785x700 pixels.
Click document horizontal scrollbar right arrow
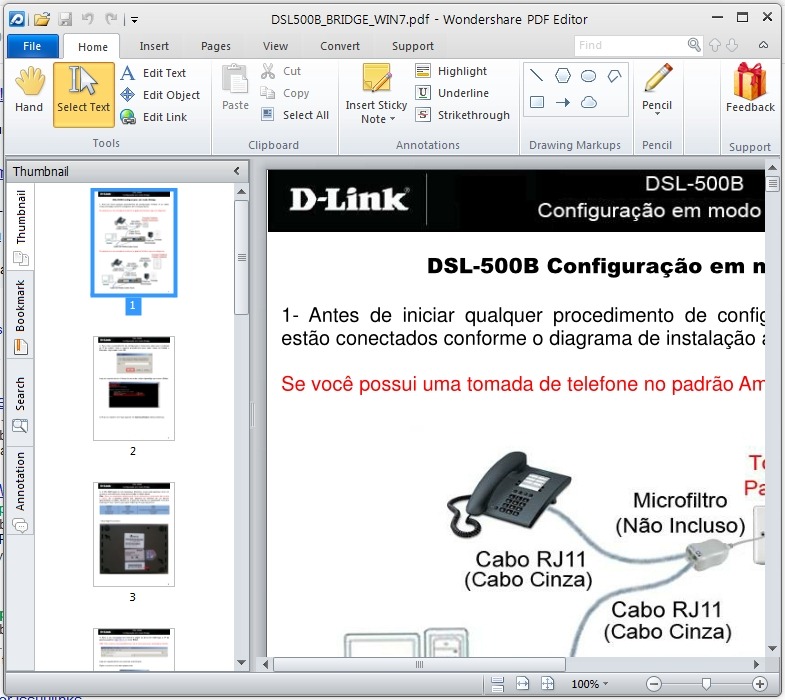click(x=756, y=665)
